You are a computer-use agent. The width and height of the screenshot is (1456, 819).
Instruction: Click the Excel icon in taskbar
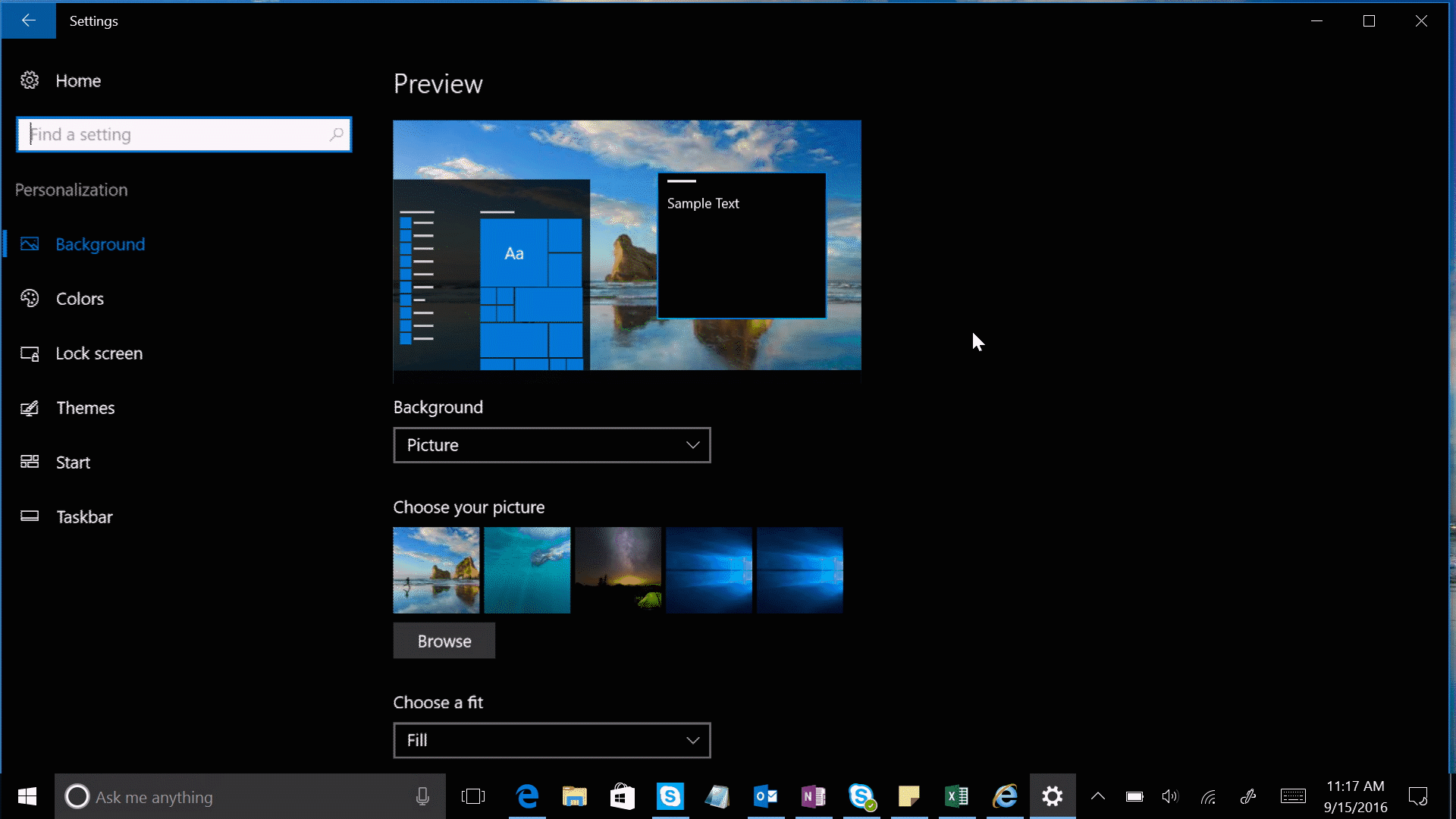[x=956, y=796]
